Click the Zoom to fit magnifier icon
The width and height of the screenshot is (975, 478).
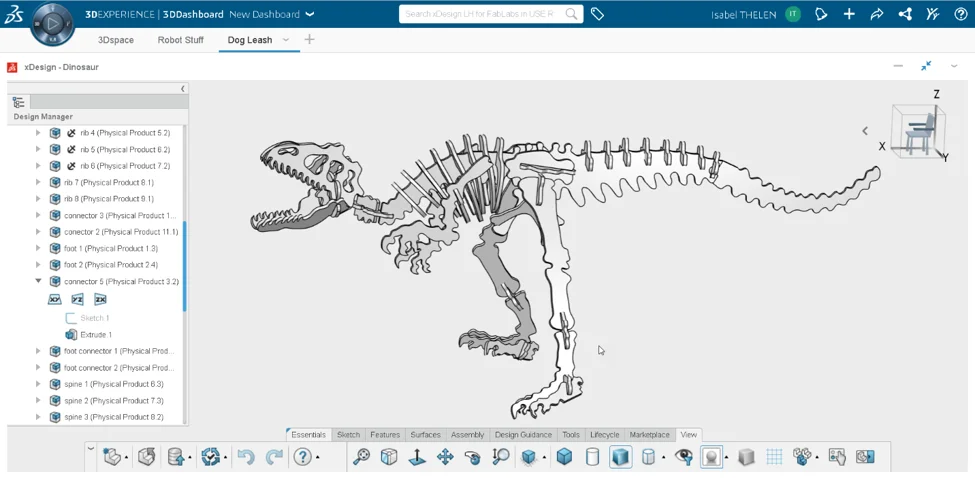(x=361, y=457)
